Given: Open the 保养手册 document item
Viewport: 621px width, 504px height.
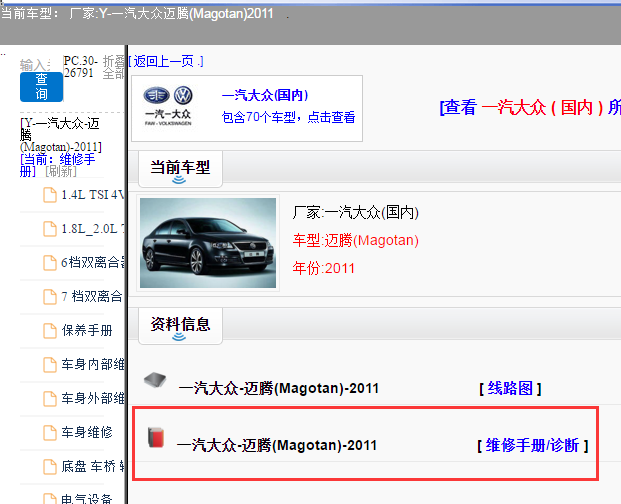Looking at the screenshot, I should (87, 331).
